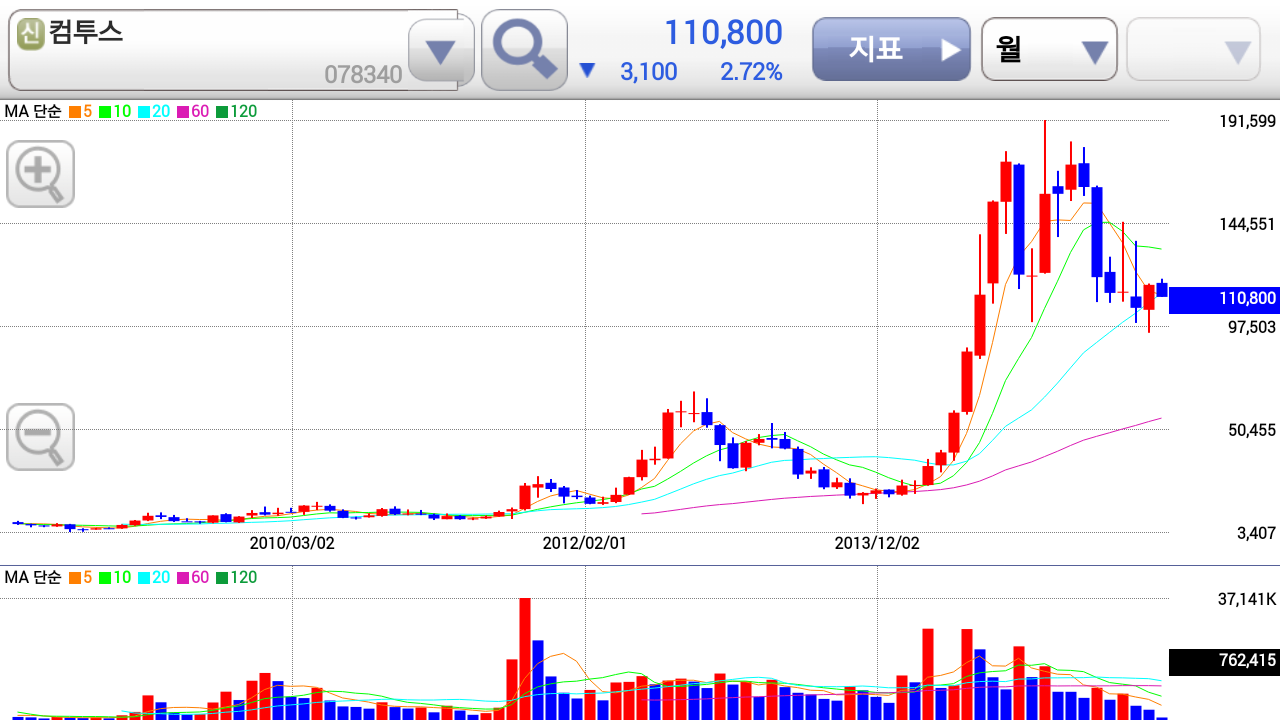
Task: Click the 144,551 axis label
Action: [x=1247, y=225]
